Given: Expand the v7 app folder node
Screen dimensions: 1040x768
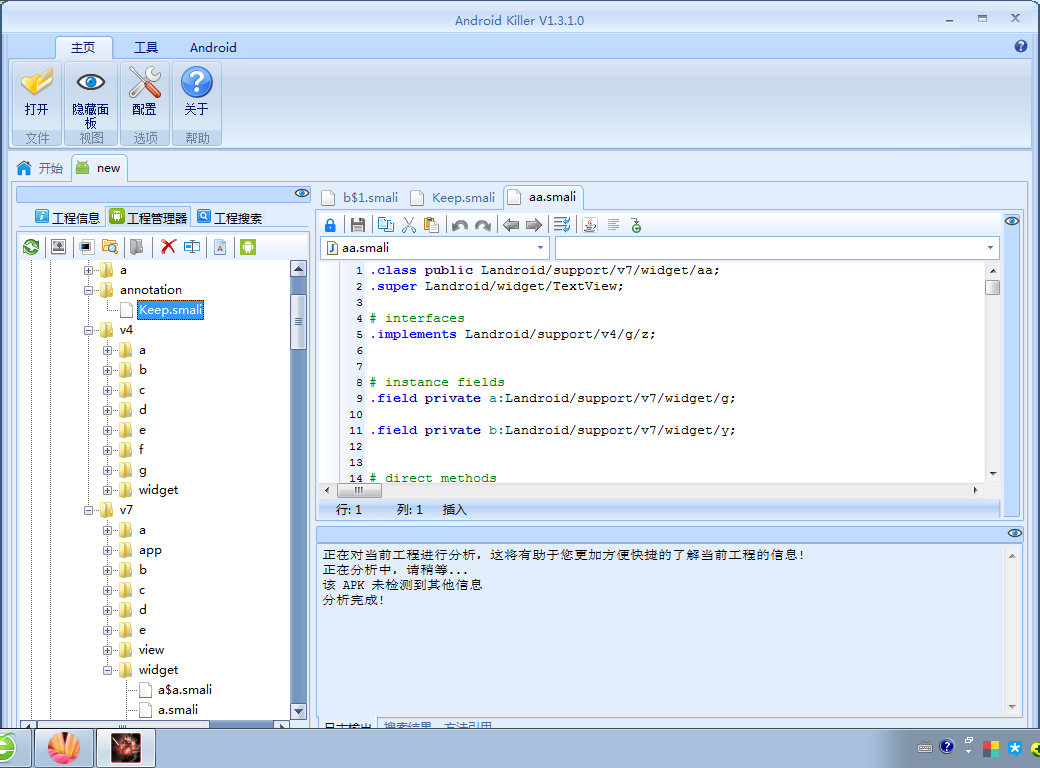Looking at the screenshot, I should point(108,550).
